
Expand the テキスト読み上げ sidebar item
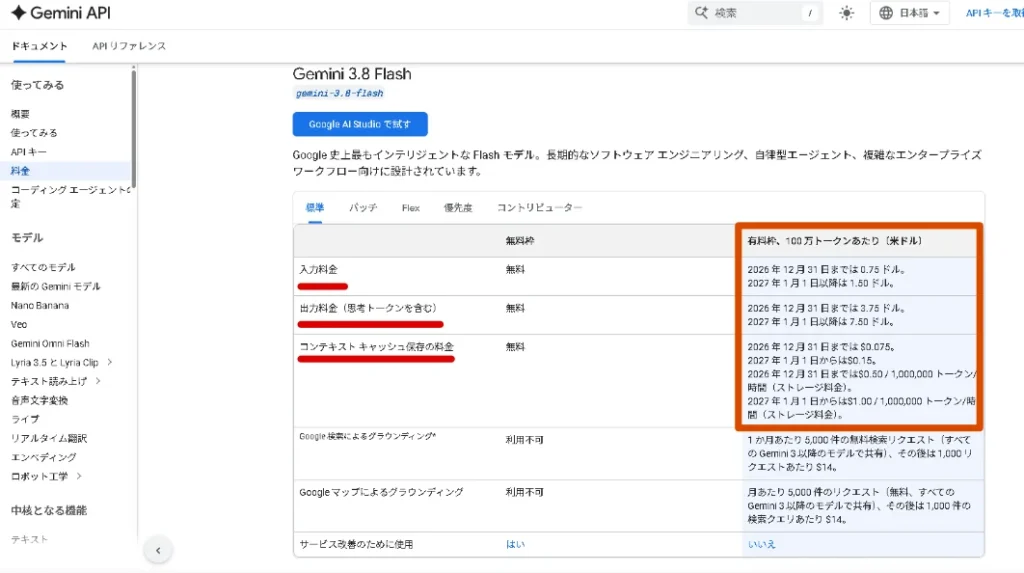[x=98, y=381]
